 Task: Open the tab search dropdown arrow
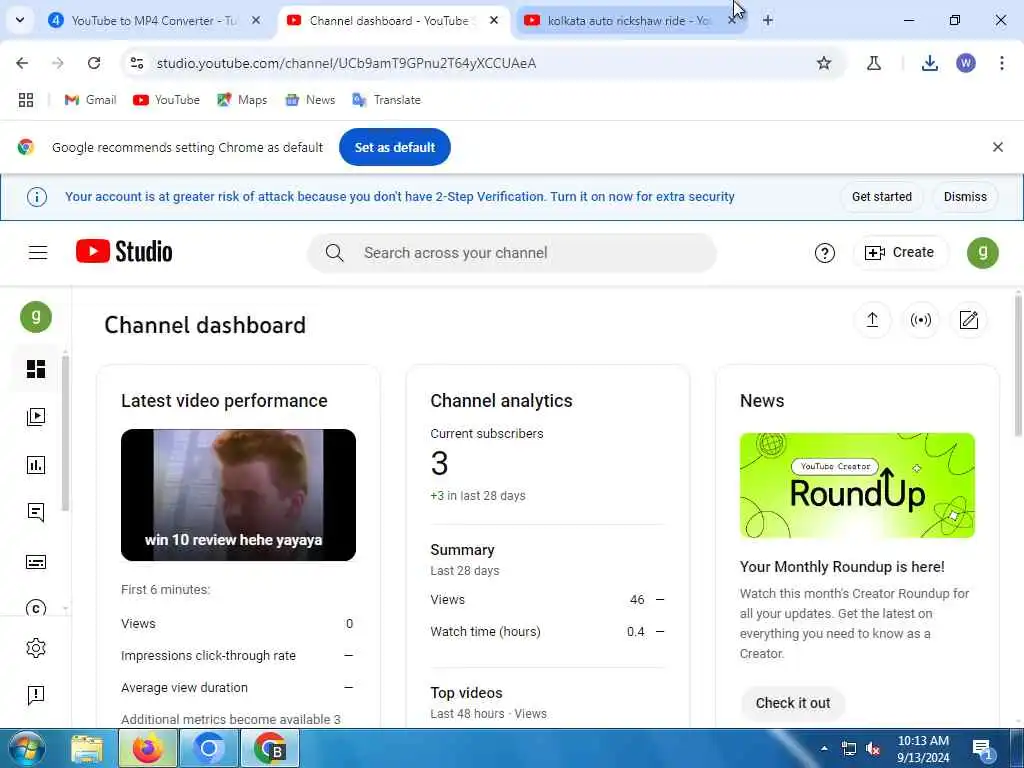20,20
